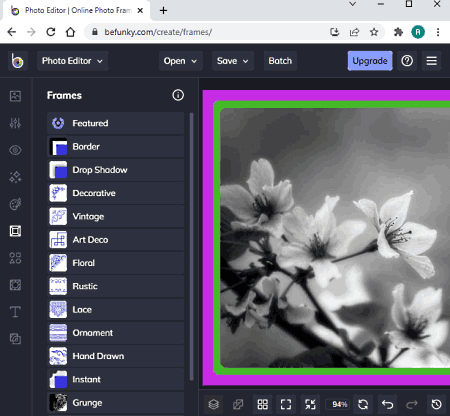
Task: Undo the last edit
Action: (x=387, y=404)
